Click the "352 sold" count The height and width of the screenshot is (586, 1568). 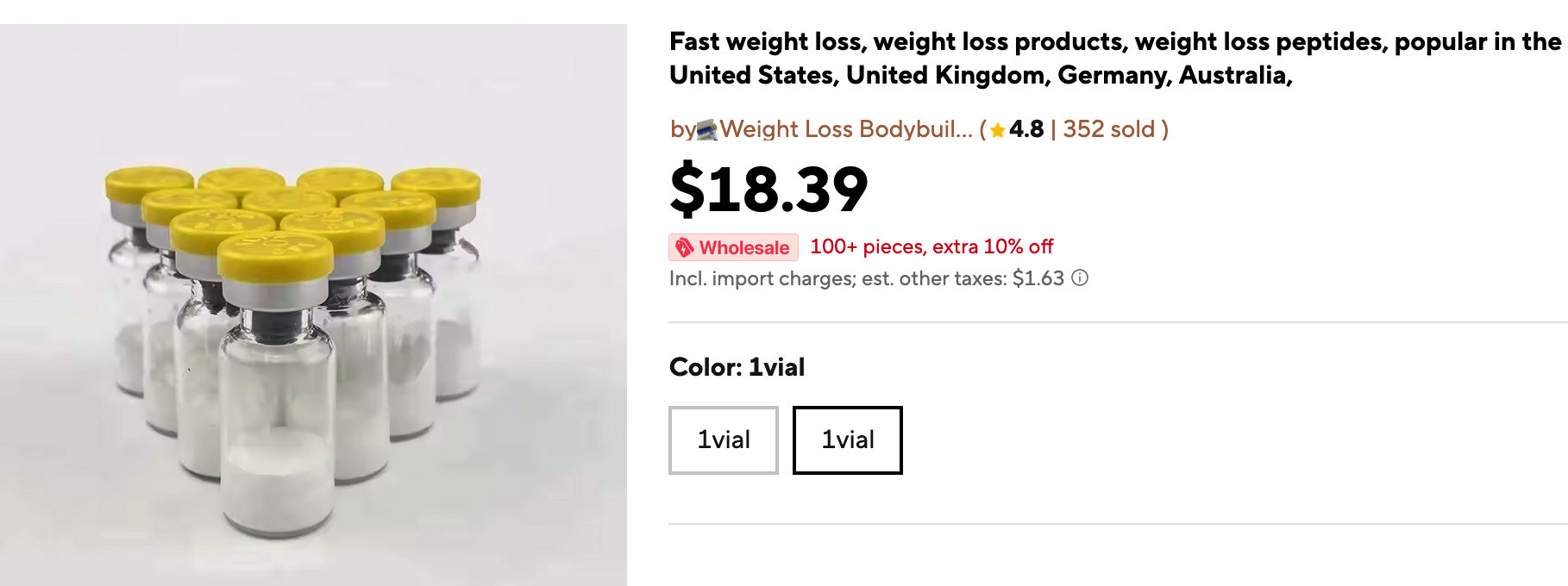(1108, 129)
